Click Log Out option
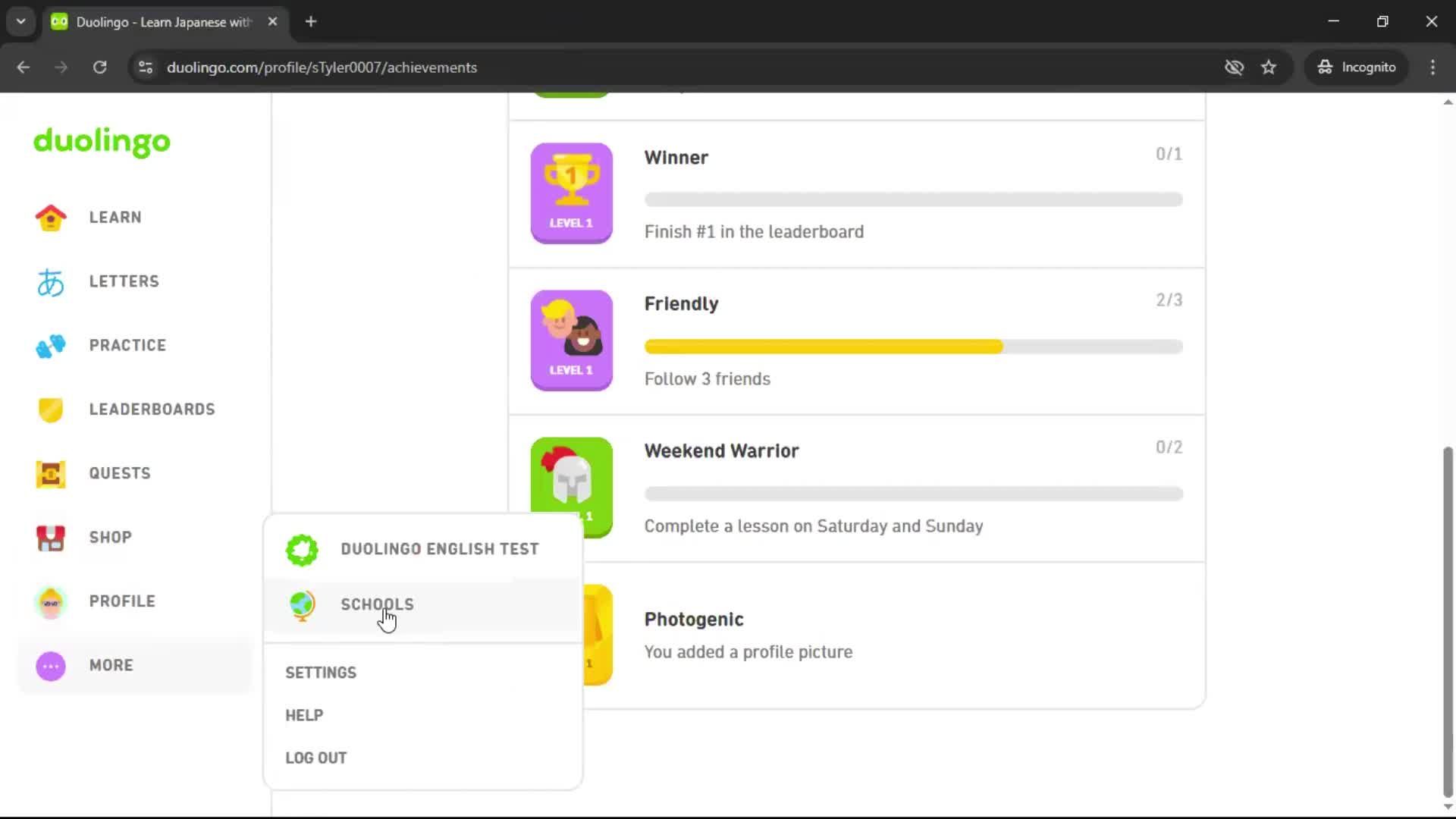Screen dimensions: 1456x819 pyautogui.click(x=315, y=757)
